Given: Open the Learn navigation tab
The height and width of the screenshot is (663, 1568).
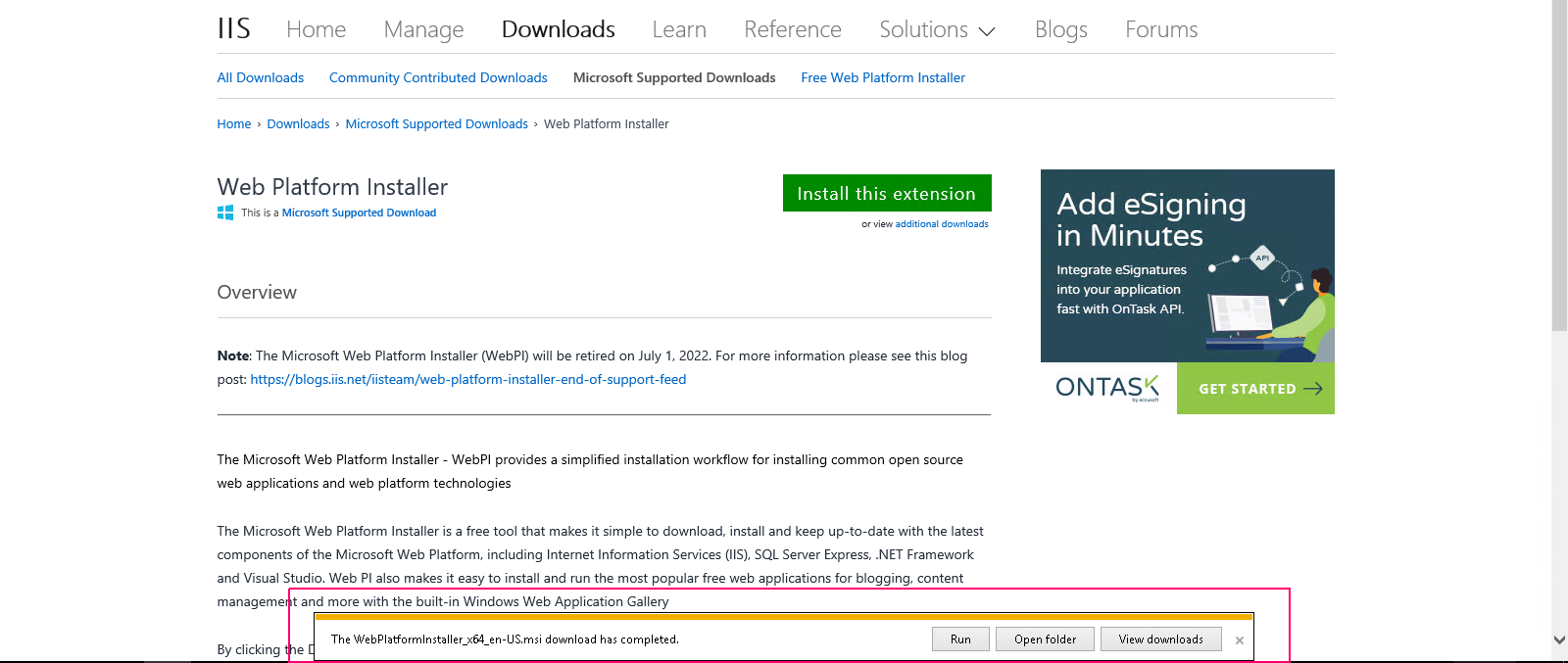Looking at the screenshot, I should point(679,29).
